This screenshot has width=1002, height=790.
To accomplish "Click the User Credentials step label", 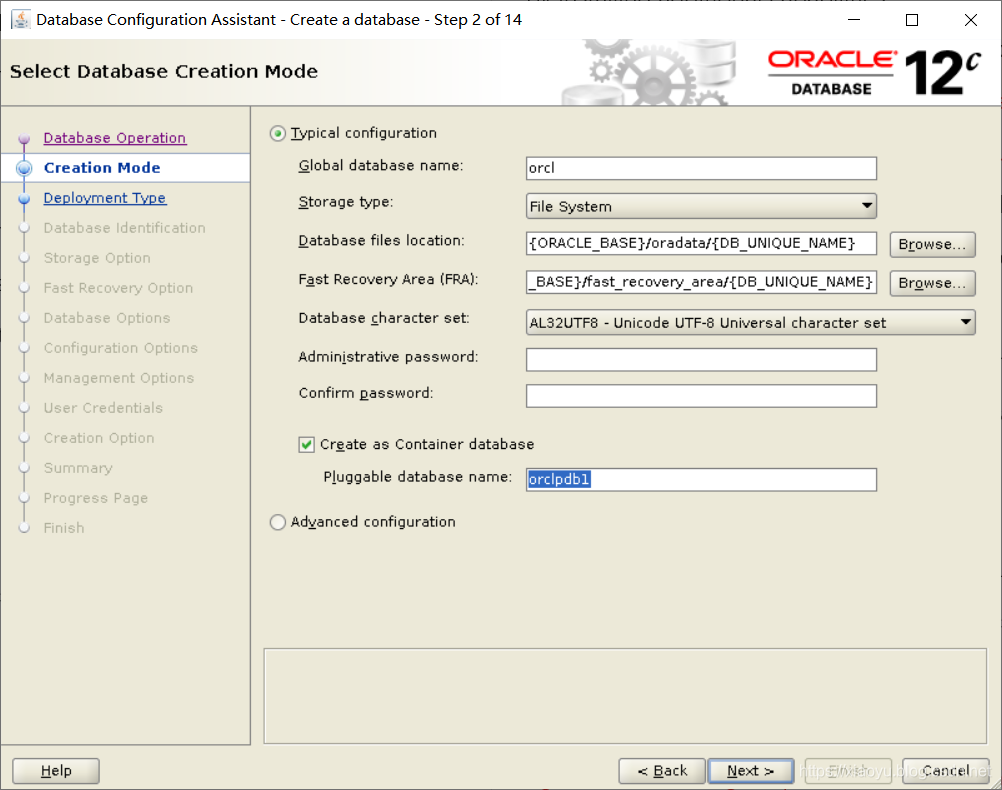I will tap(104, 408).
